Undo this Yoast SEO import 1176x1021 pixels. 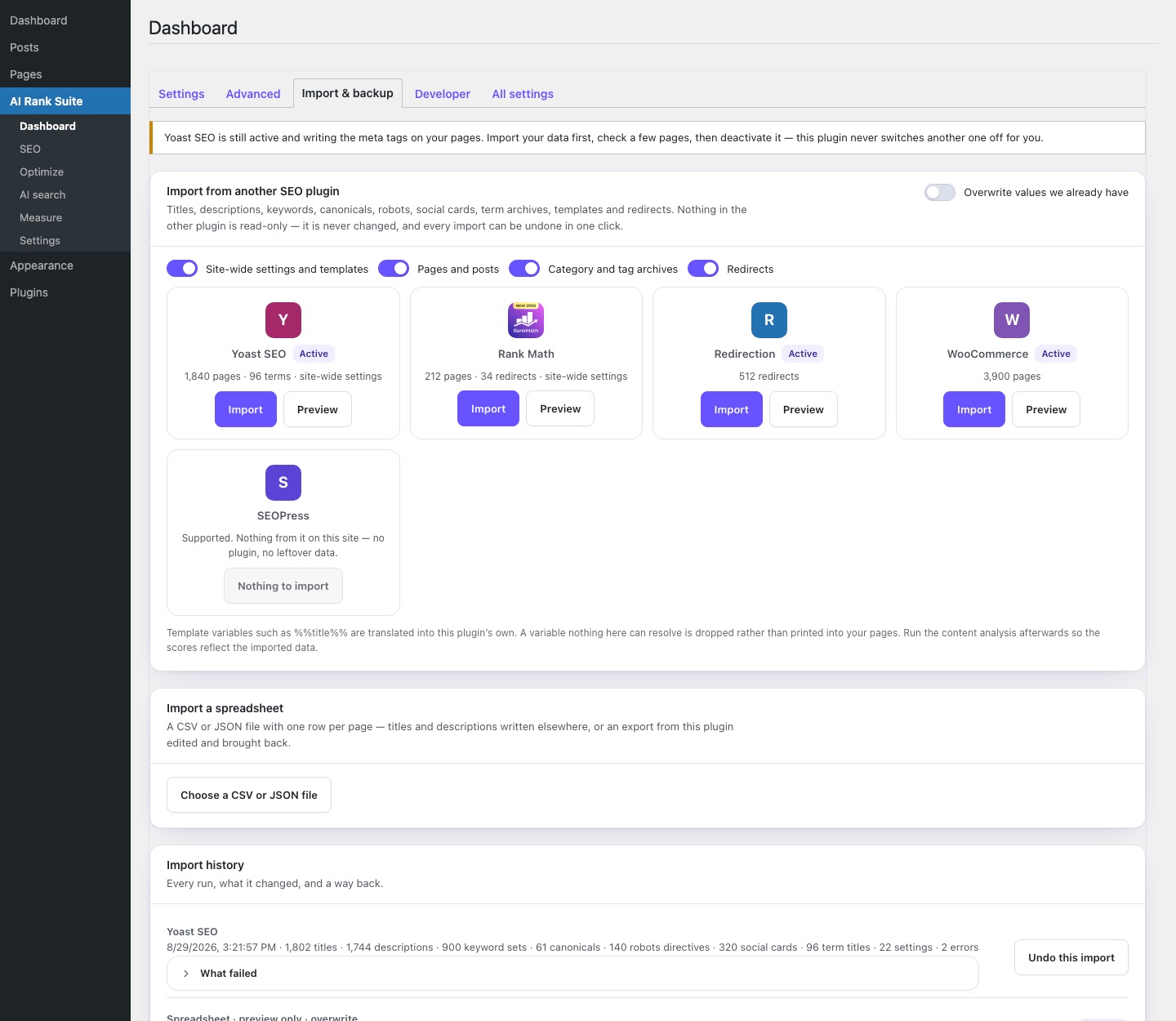pyautogui.click(x=1071, y=957)
